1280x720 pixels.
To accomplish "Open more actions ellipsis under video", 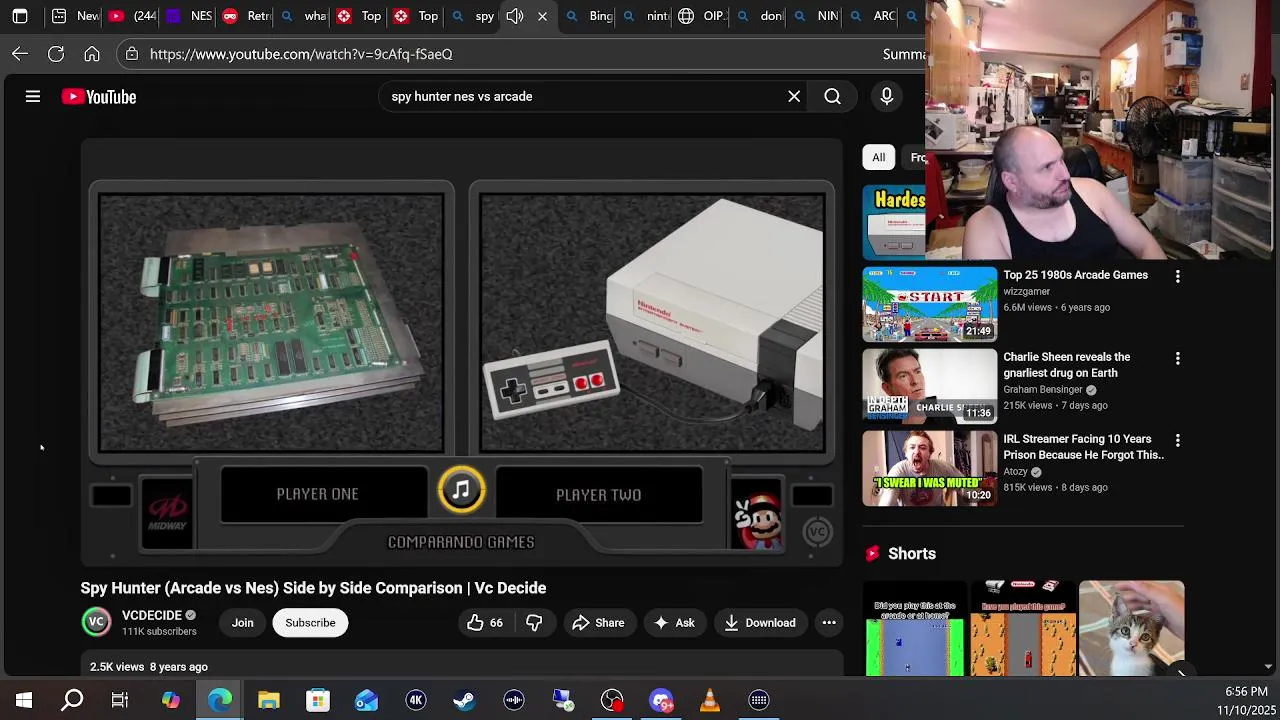I will (x=829, y=622).
